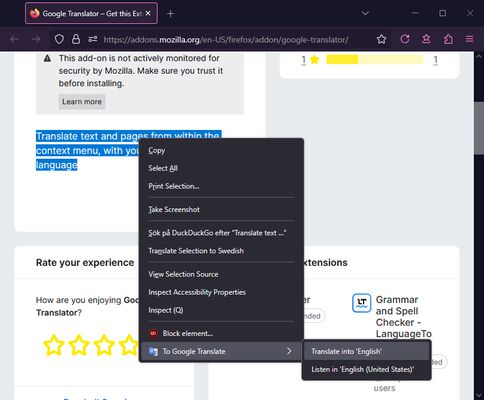Select Sök på DuckDuckGo menu entry
The width and height of the screenshot is (484, 400).
pos(220,233)
